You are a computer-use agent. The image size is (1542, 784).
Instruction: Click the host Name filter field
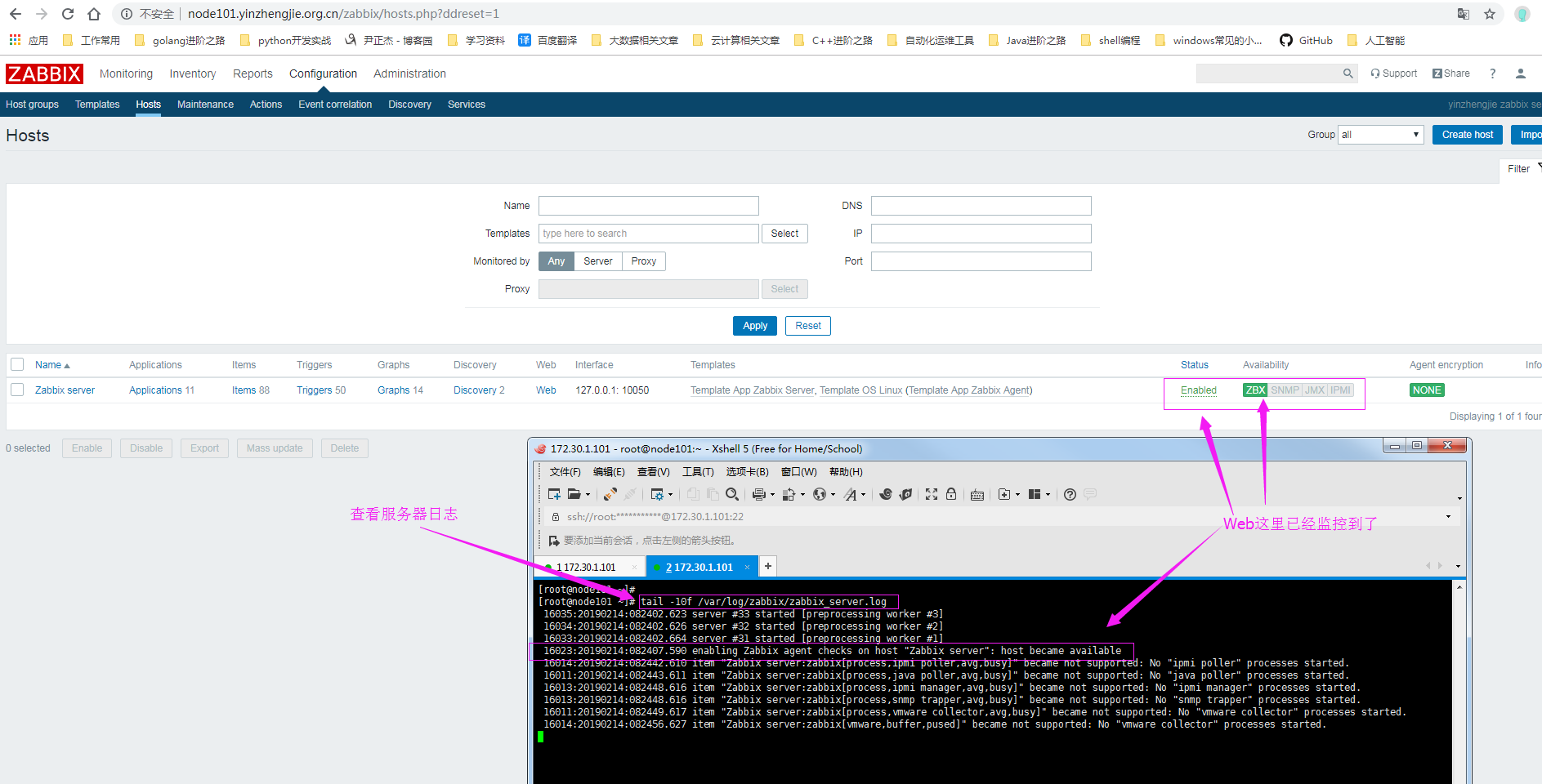[x=649, y=206]
